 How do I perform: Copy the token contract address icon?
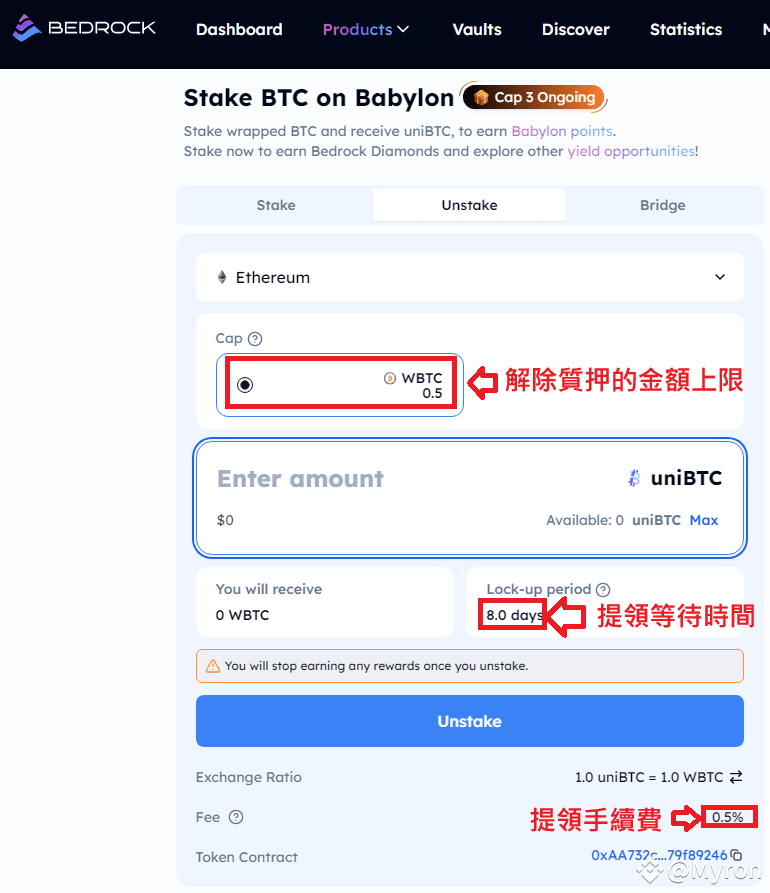click(x=736, y=855)
